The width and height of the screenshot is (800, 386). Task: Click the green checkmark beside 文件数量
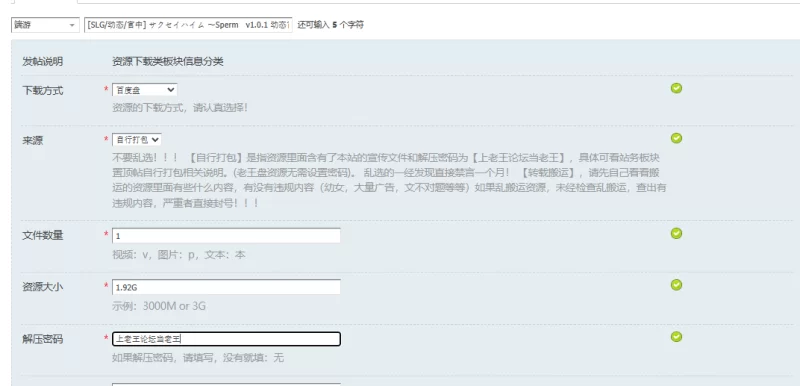point(676,233)
